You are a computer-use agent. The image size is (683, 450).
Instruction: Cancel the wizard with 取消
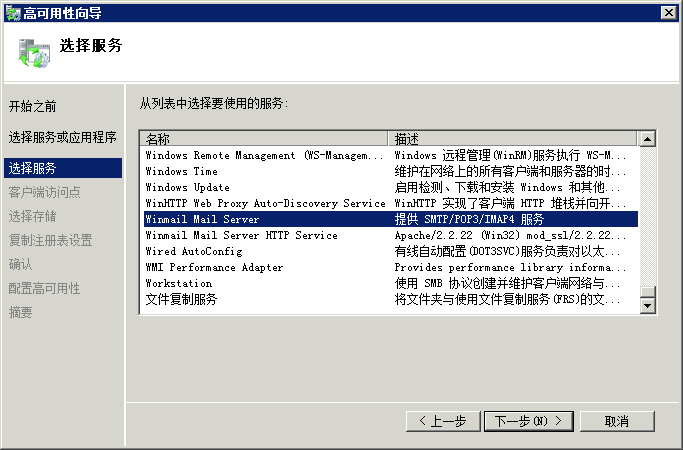pyautogui.click(x=617, y=421)
